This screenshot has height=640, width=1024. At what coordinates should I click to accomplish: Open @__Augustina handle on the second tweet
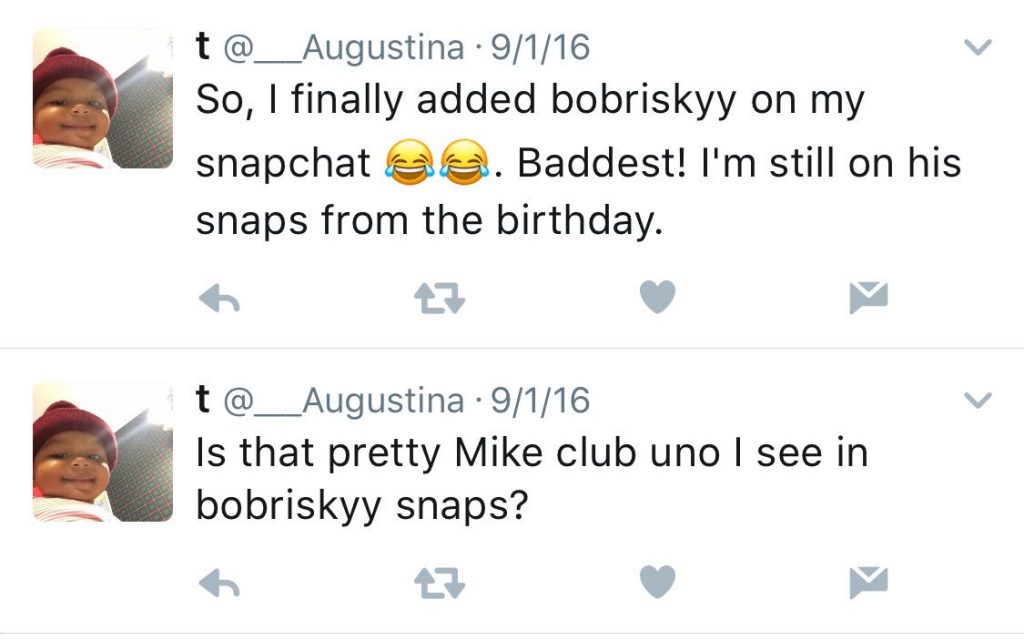343,401
